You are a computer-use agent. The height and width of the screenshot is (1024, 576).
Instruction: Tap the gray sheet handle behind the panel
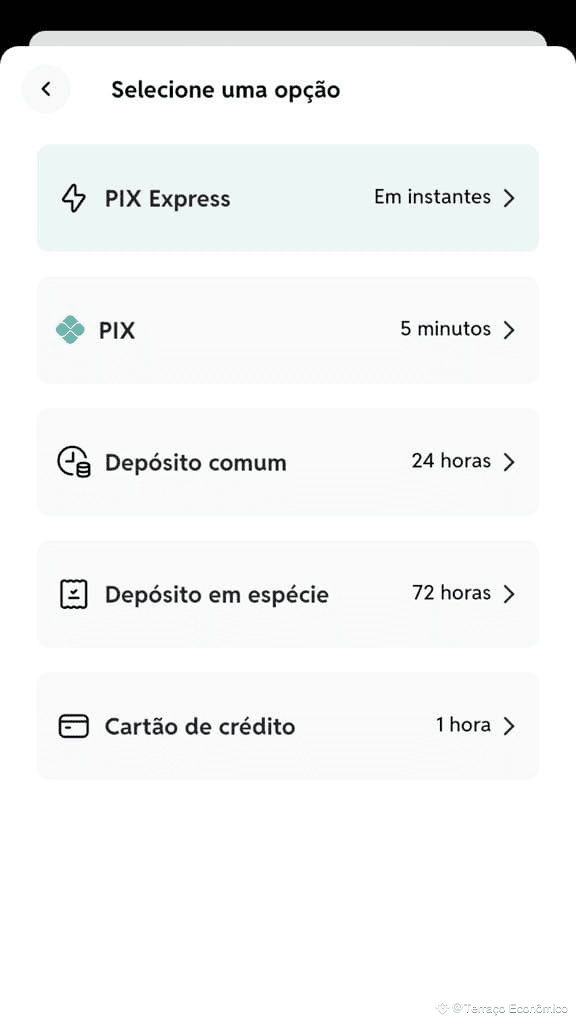coord(288,39)
